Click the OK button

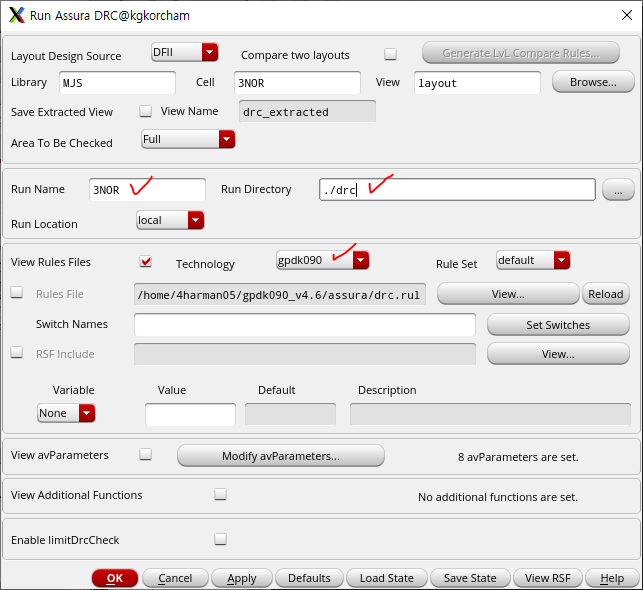115,578
